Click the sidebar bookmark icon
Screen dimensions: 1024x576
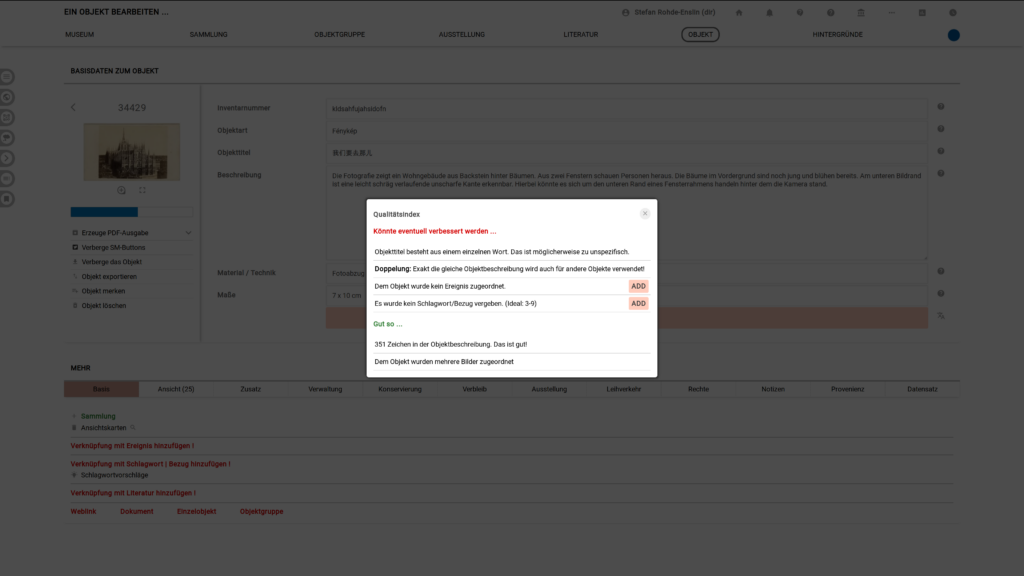7,199
